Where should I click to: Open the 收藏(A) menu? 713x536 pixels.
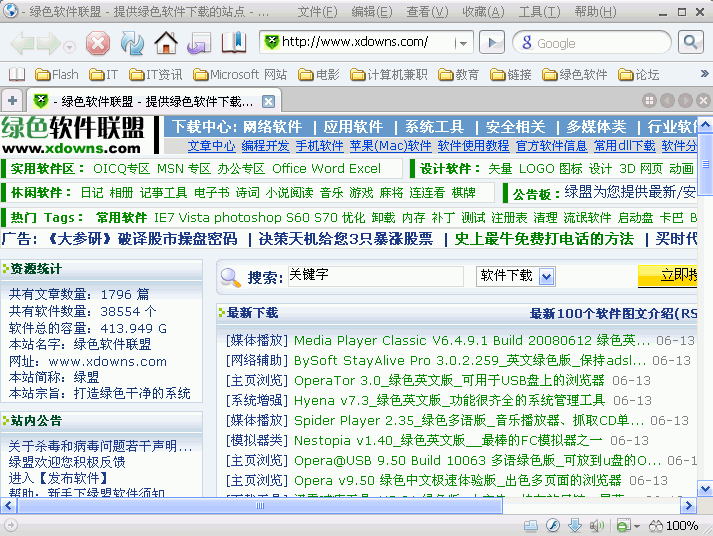click(x=483, y=12)
